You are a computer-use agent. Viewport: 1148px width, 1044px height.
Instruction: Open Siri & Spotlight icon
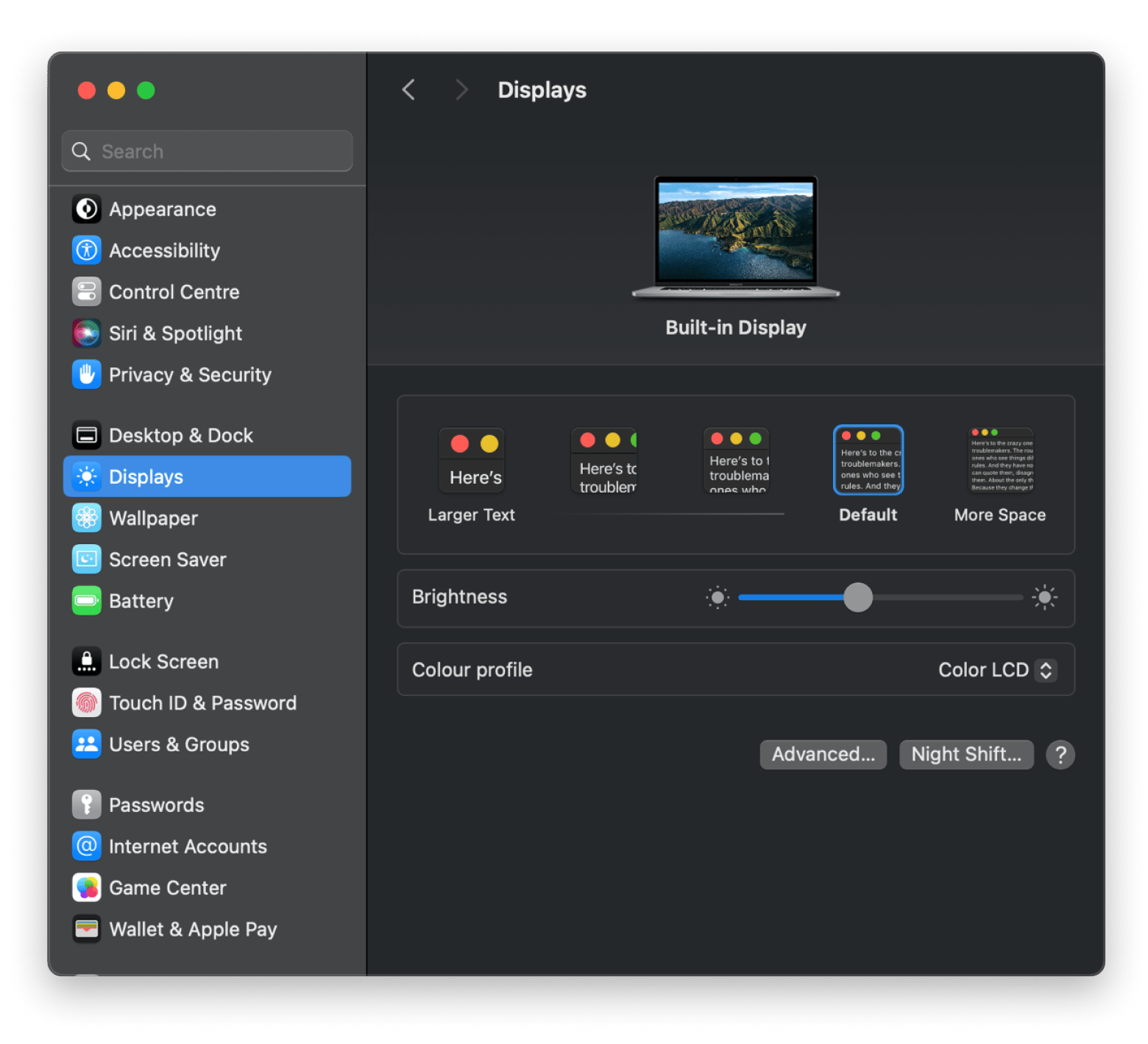click(86, 334)
